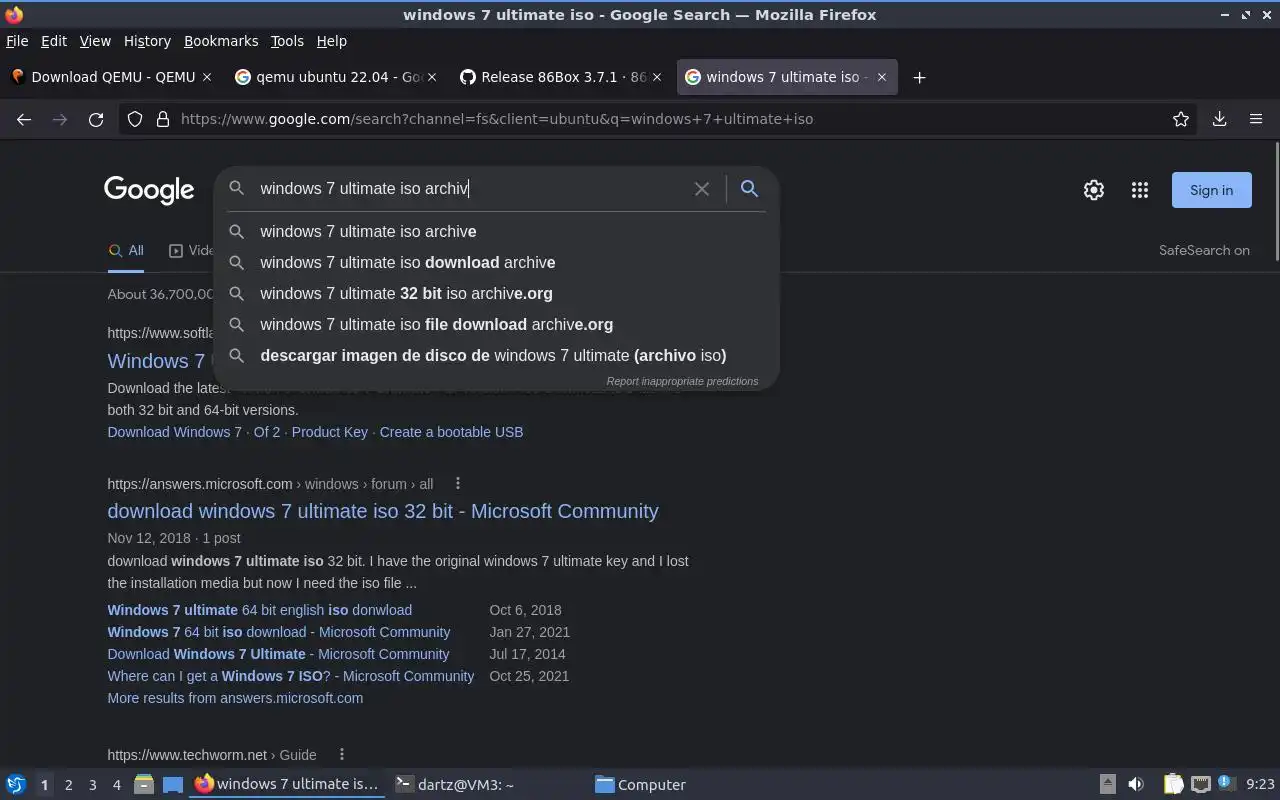This screenshot has height=800, width=1280.
Task: Click inside the Google search input field
Action: pos(470,188)
